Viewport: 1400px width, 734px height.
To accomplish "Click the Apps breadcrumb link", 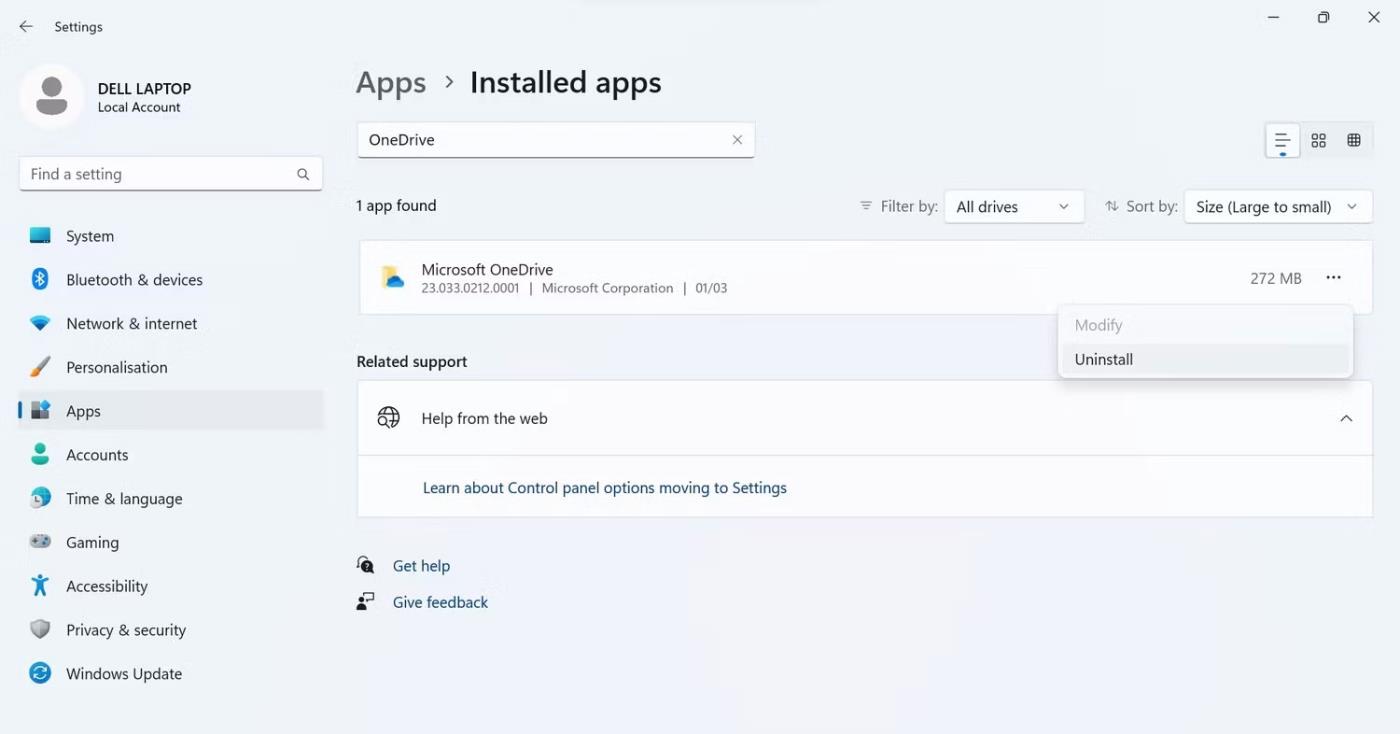I will [x=391, y=83].
